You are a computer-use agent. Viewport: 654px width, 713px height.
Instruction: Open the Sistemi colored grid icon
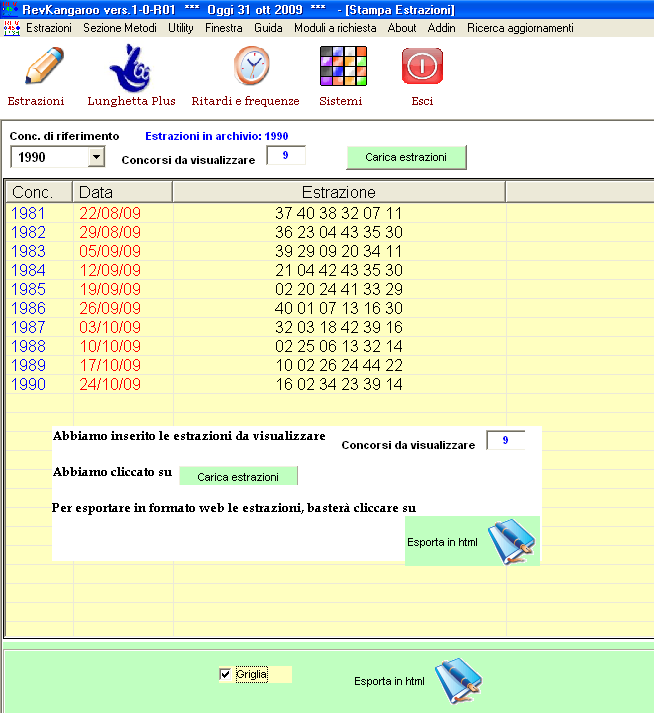[342, 68]
